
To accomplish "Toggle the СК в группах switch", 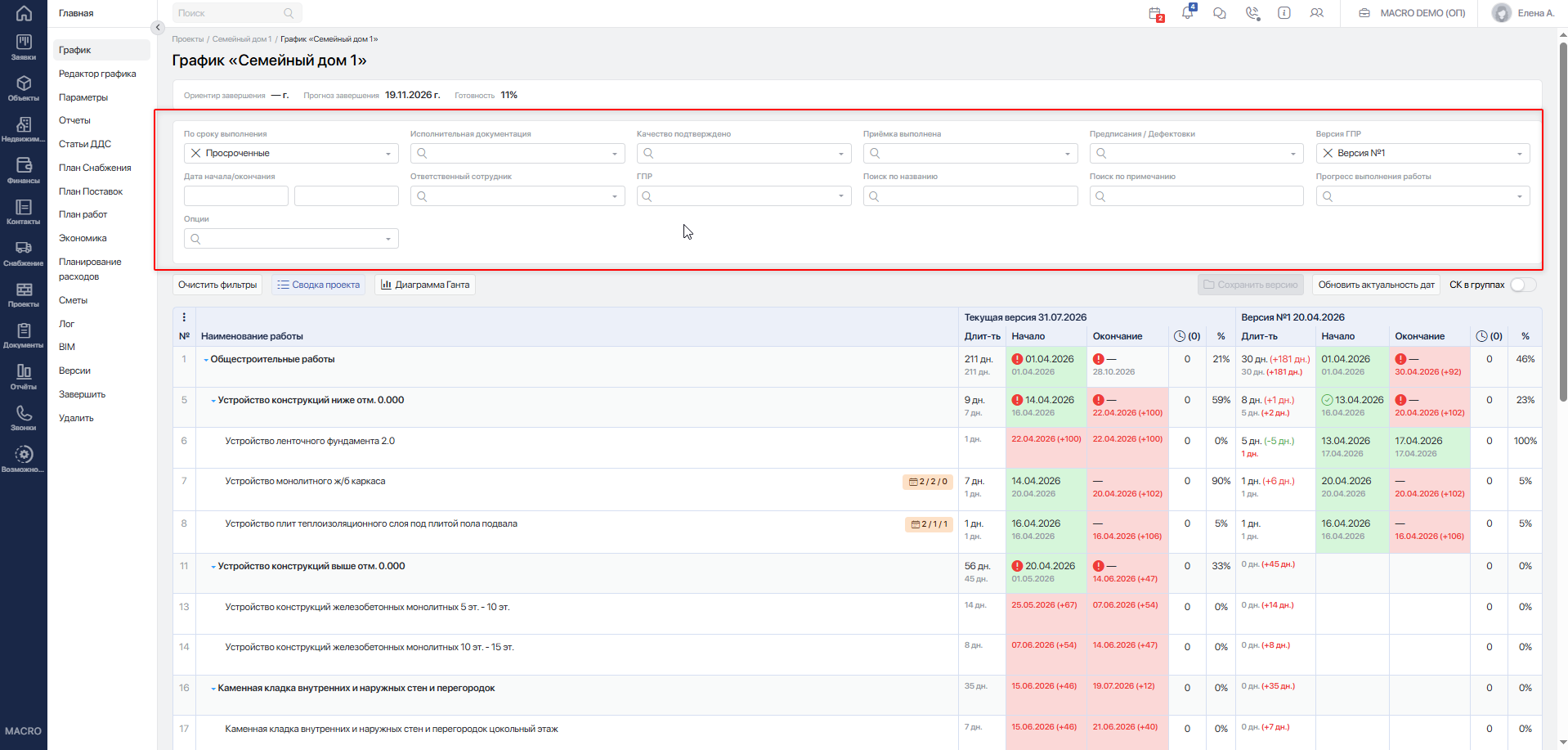I will 1523,285.
